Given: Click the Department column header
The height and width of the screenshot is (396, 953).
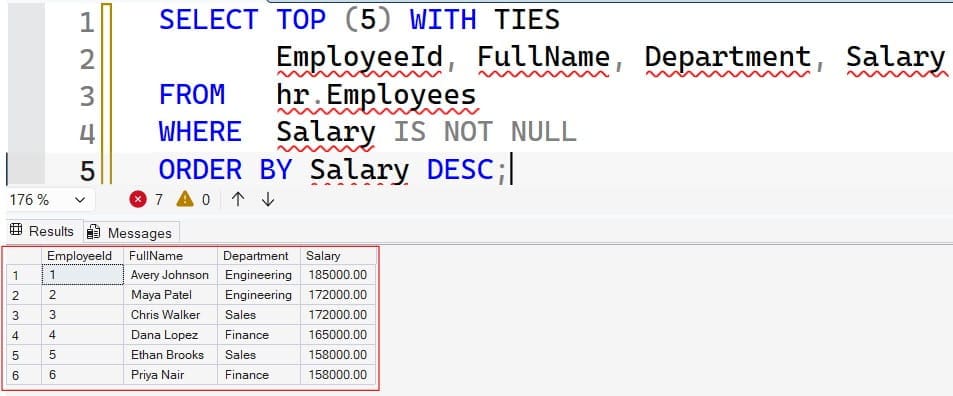Looking at the screenshot, I should (x=259, y=256).
